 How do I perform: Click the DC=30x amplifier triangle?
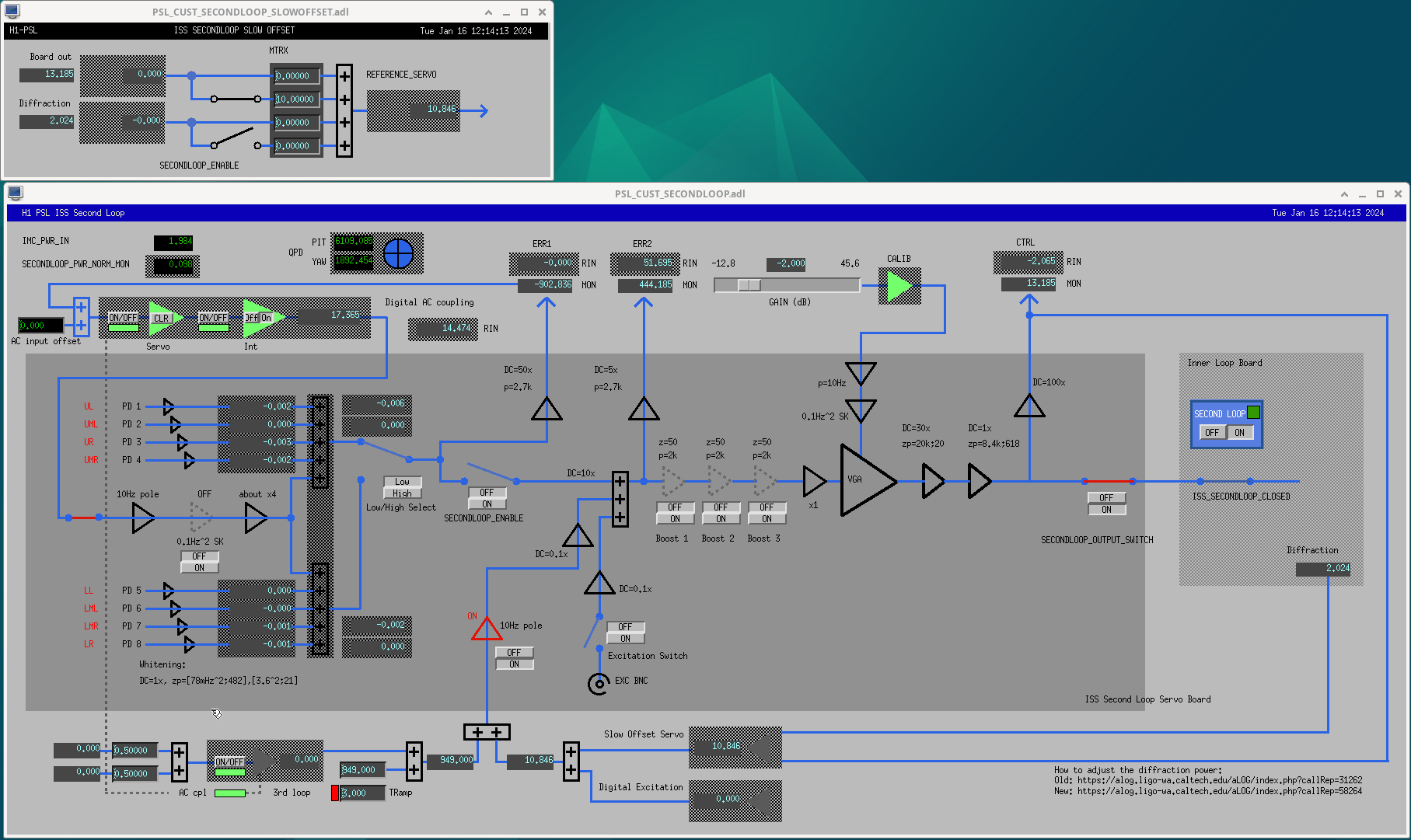click(x=933, y=481)
